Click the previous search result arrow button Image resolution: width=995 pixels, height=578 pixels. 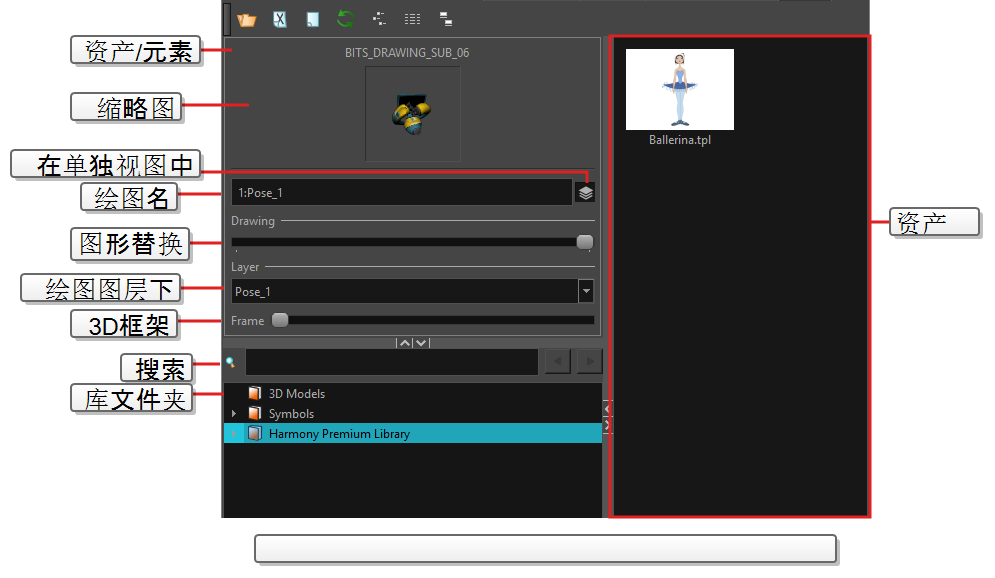point(557,361)
